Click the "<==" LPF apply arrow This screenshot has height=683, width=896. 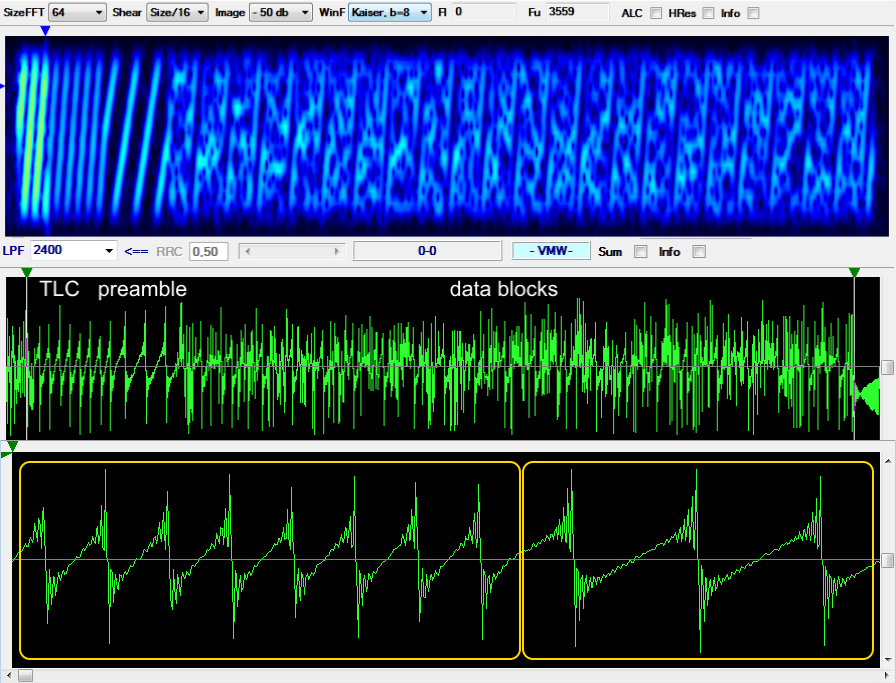point(137,251)
